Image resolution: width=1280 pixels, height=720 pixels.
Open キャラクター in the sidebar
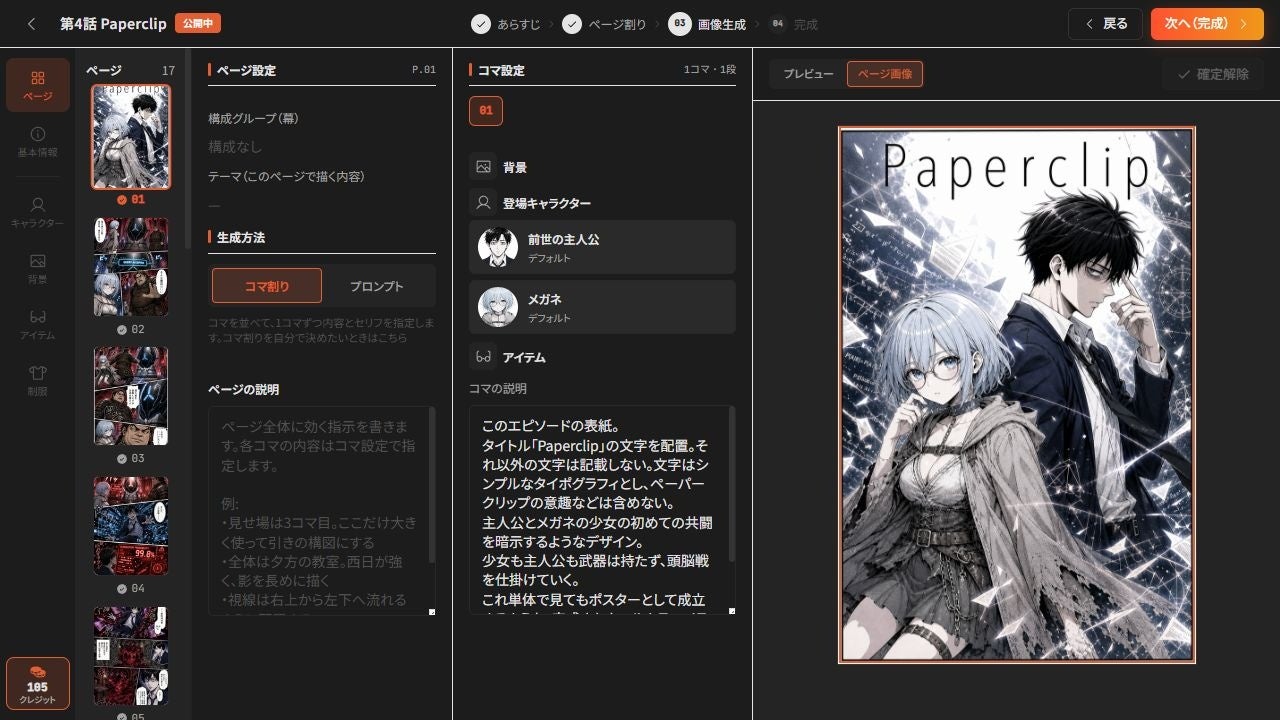click(x=38, y=211)
